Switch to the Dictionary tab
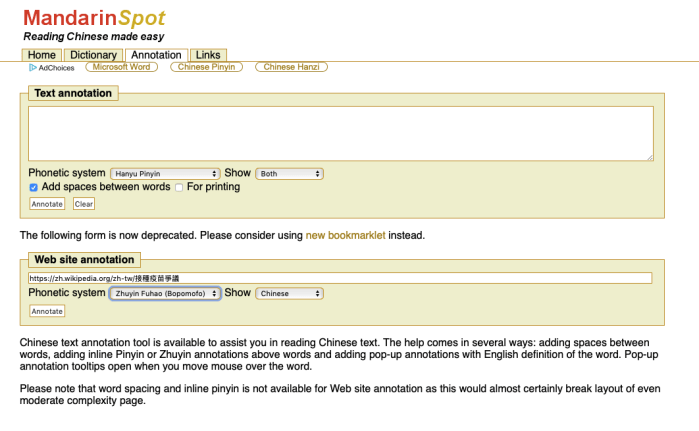The width and height of the screenshot is (699, 431). (x=94, y=55)
